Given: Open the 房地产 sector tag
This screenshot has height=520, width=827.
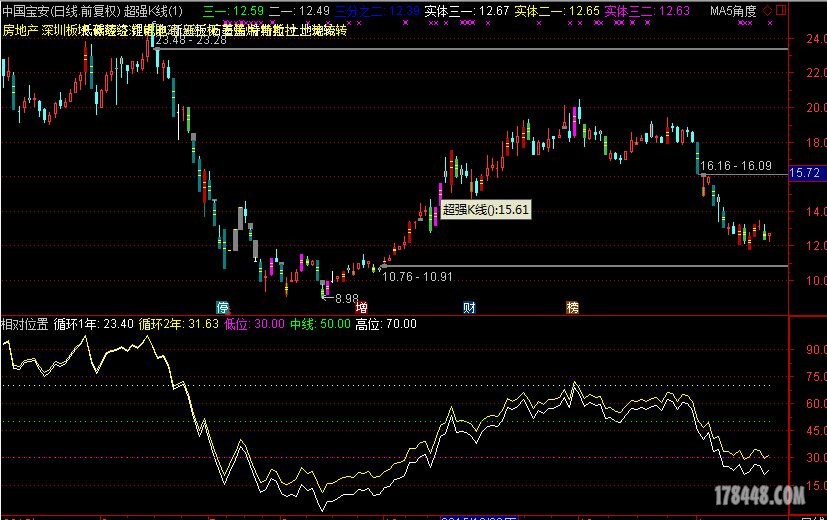Looking at the screenshot, I should (20, 31).
